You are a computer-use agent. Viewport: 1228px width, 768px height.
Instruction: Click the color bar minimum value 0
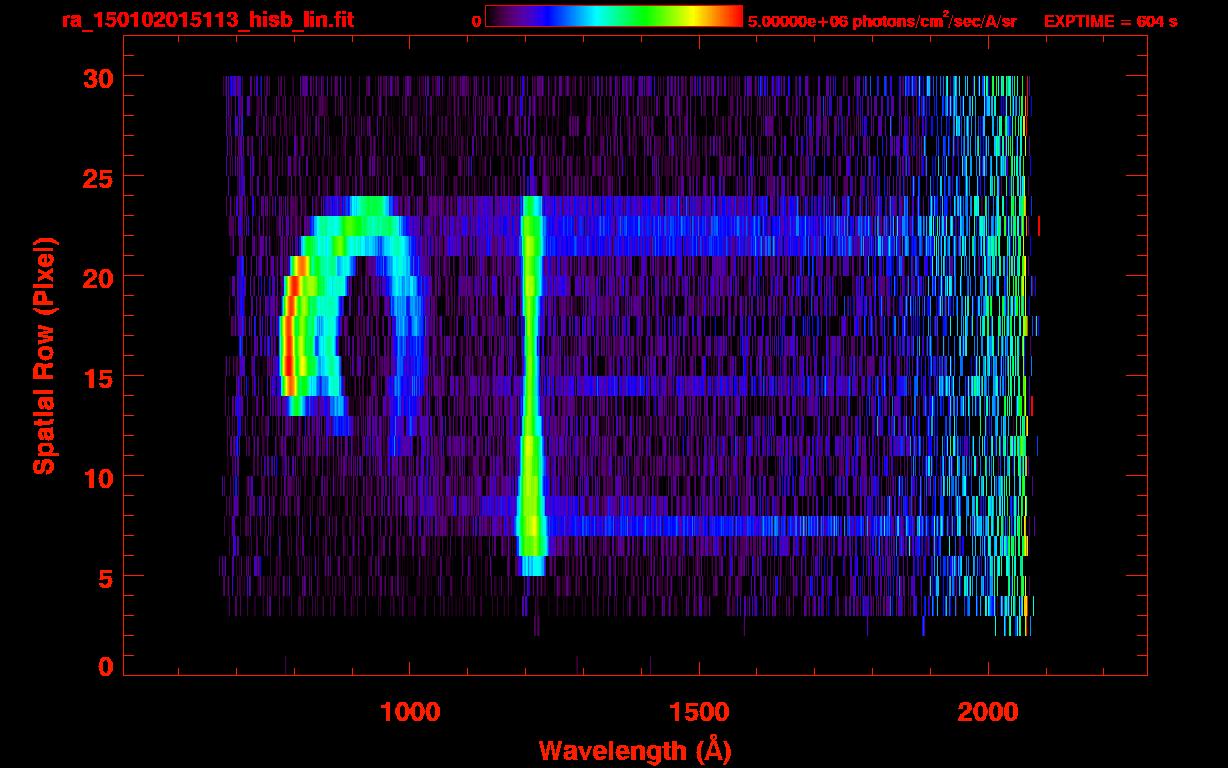(477, 21)
